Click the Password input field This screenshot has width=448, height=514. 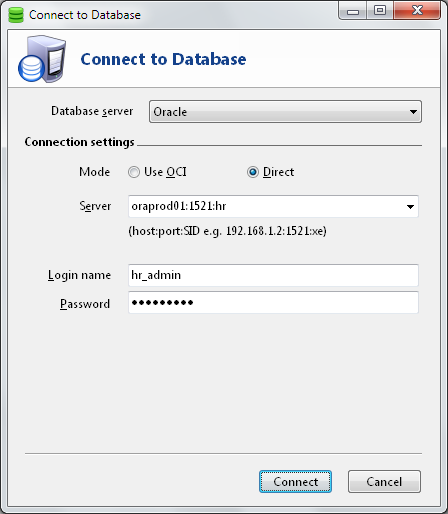coord(273,303)
